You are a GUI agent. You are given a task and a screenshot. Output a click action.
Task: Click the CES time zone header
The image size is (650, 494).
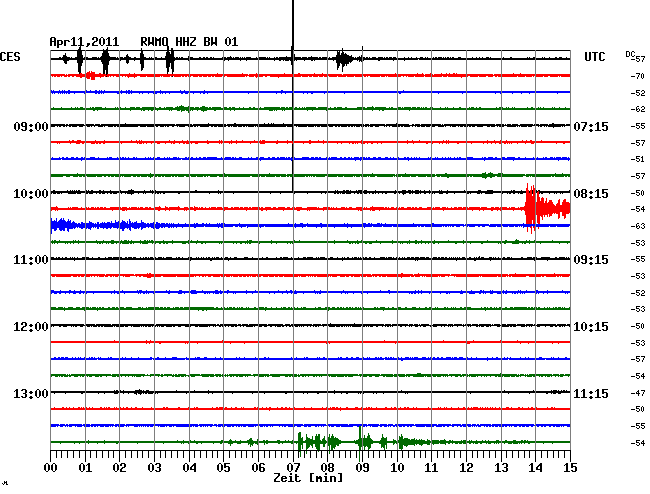10,57
